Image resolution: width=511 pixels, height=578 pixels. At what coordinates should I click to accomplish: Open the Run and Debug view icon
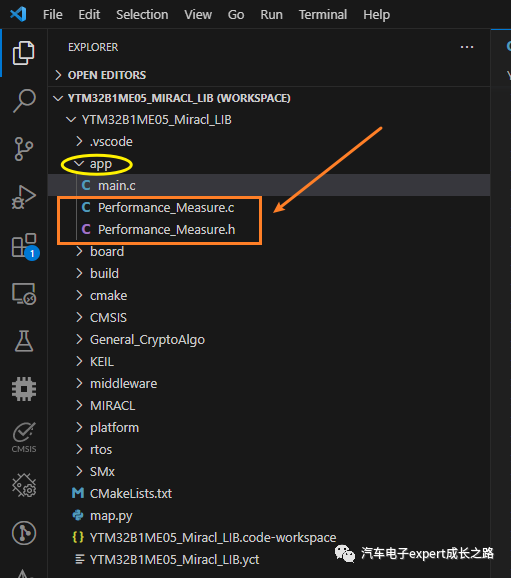24,197
